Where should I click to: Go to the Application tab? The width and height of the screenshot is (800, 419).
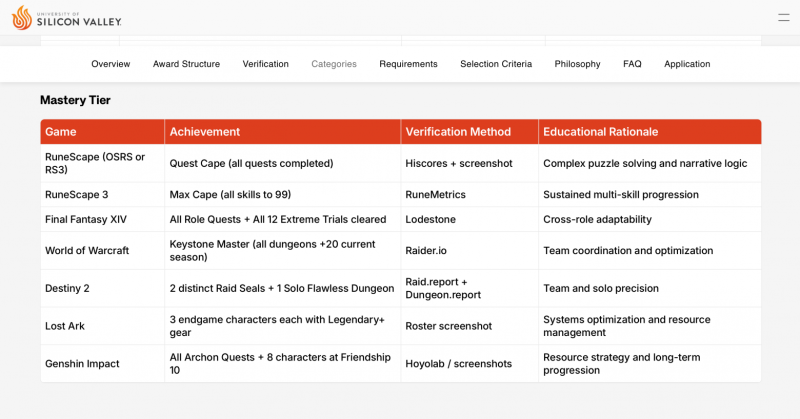[687, 64]
